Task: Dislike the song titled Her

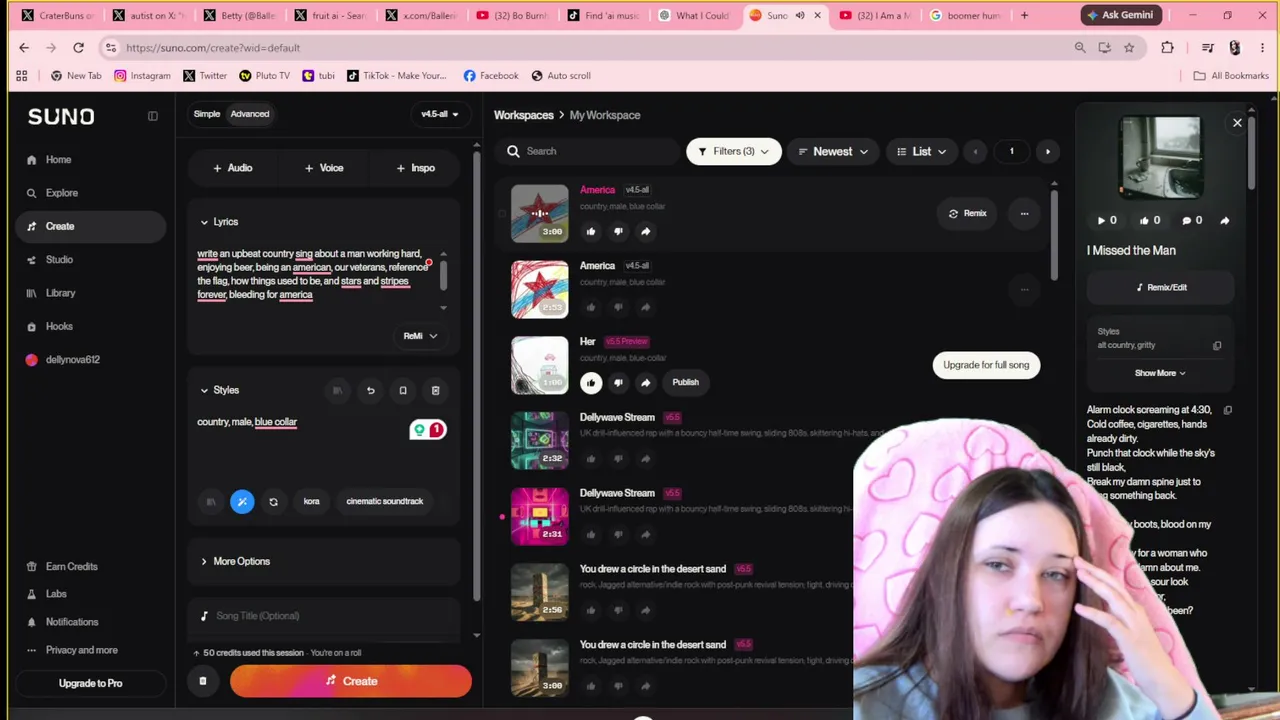Action: coord(618,383)
